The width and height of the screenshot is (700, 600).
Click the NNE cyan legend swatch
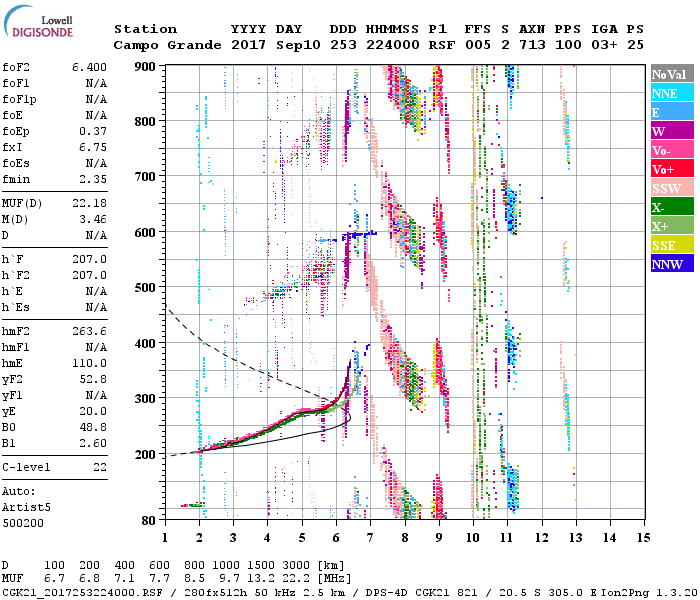pos(671,94)
